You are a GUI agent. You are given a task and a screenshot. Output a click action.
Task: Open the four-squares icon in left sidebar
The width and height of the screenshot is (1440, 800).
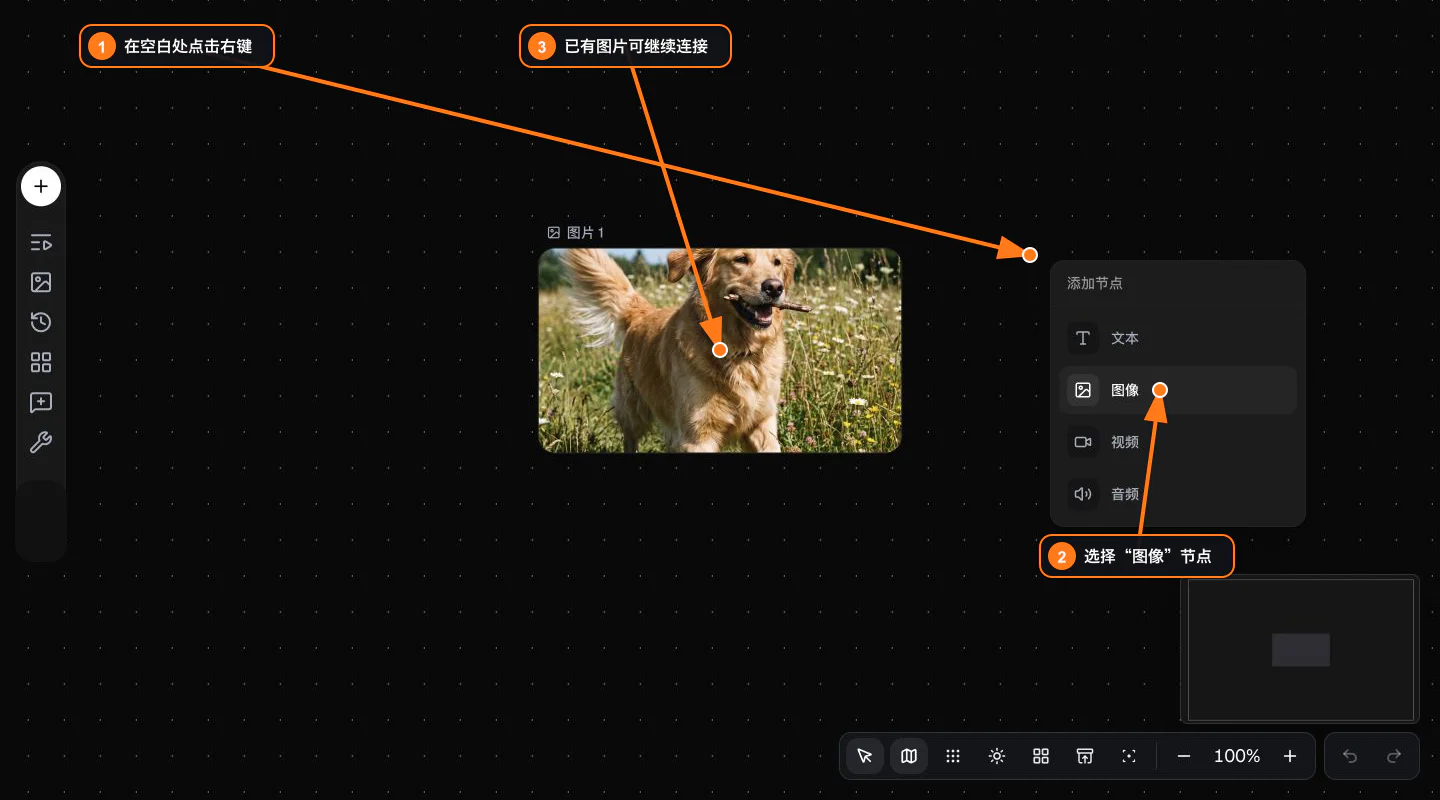(x=41, y=362)
